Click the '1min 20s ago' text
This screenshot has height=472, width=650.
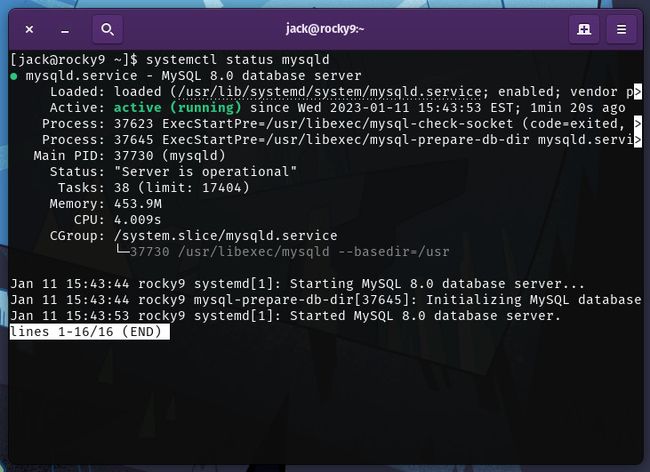coord(577,108)
